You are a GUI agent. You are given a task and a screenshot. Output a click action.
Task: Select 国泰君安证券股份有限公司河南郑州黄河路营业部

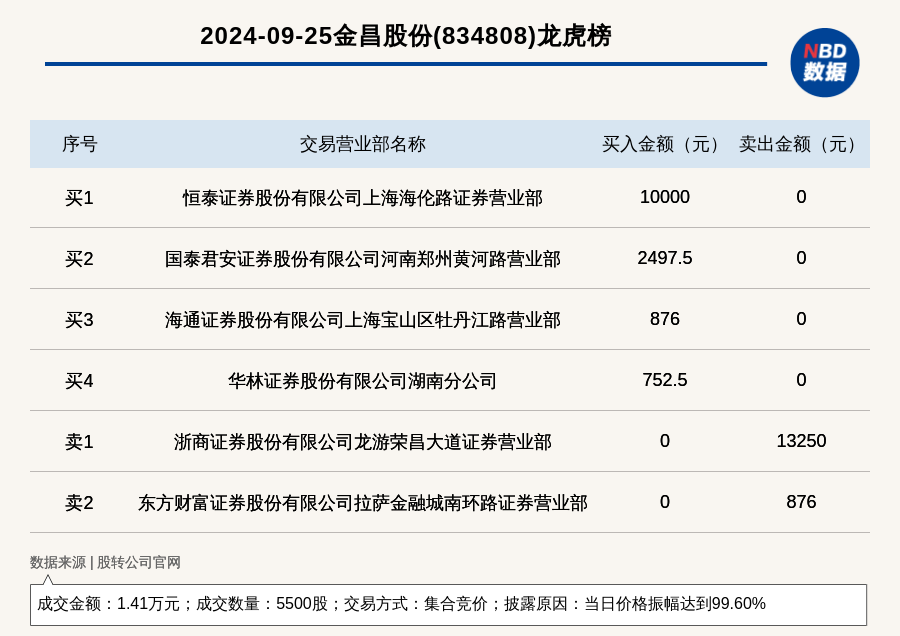(x=363, y=259)
